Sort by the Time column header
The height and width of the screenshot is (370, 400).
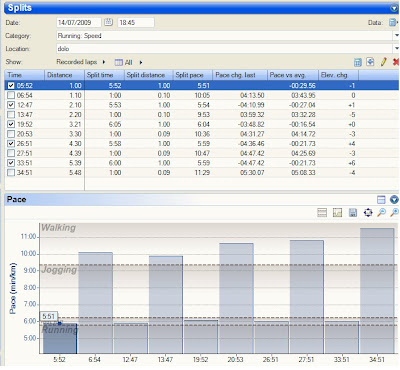[24, 75]
